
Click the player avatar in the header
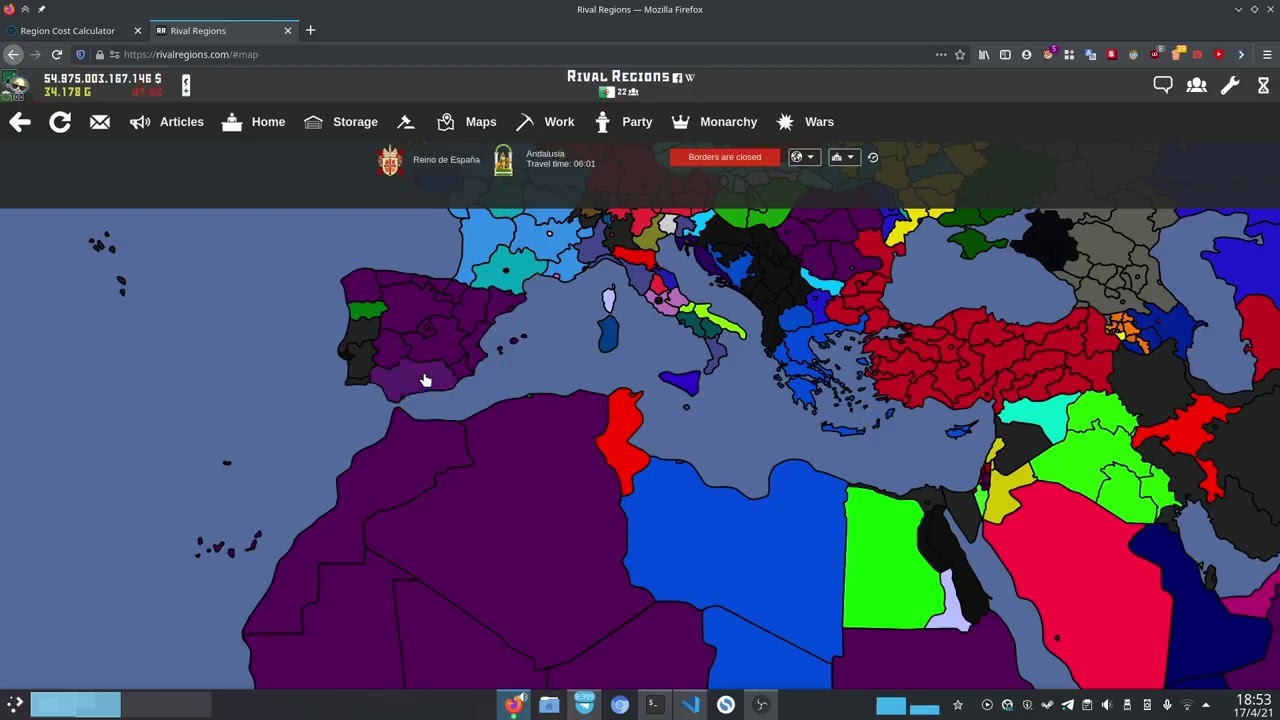click(14, 85)
